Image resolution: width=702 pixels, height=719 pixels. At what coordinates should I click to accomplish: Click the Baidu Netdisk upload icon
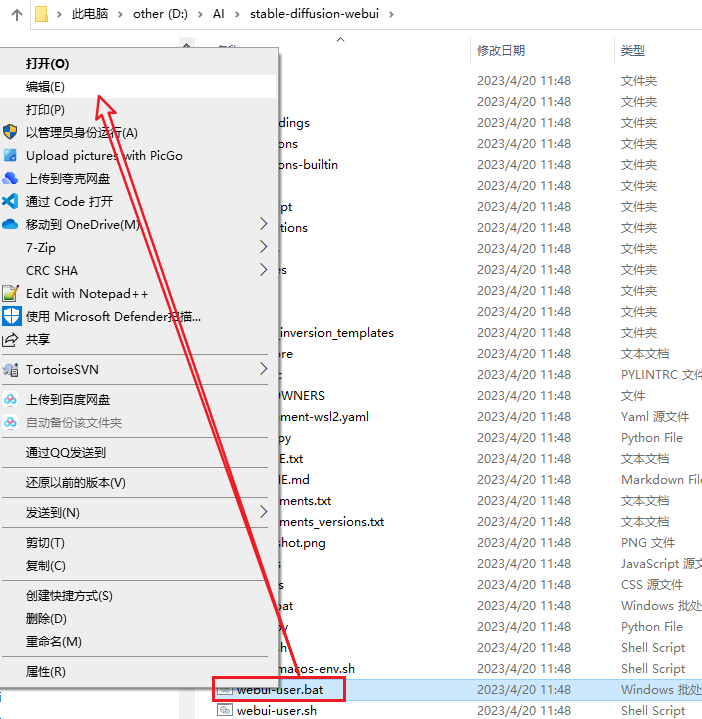[10, 399]
